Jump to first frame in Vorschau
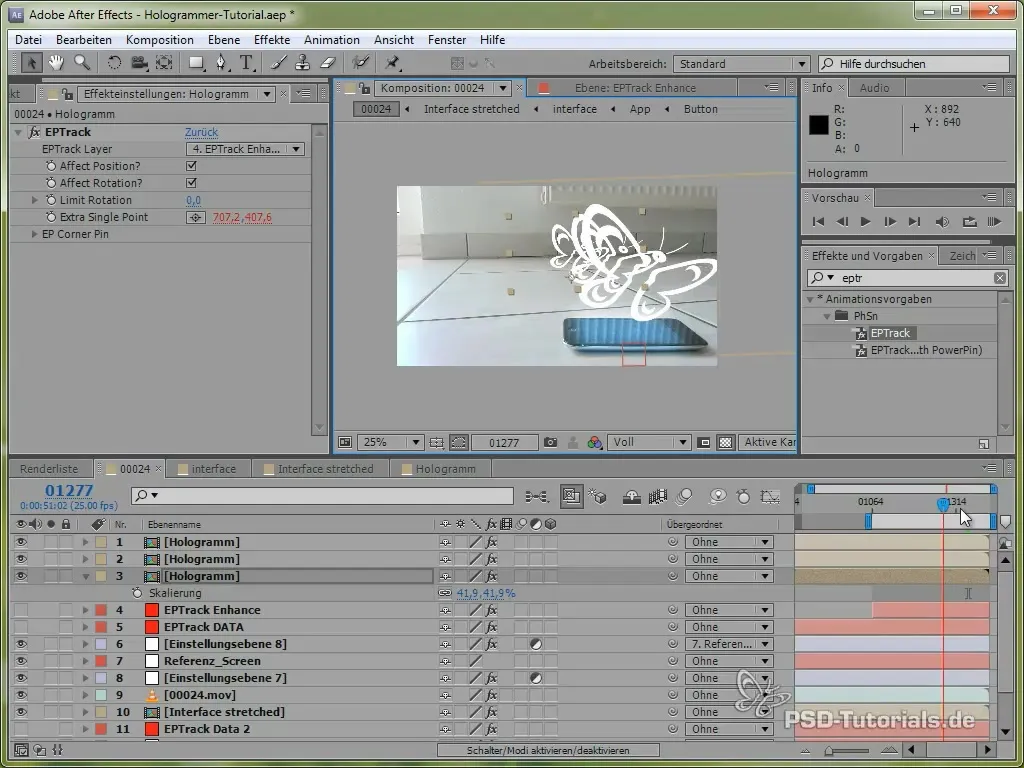 818,222
